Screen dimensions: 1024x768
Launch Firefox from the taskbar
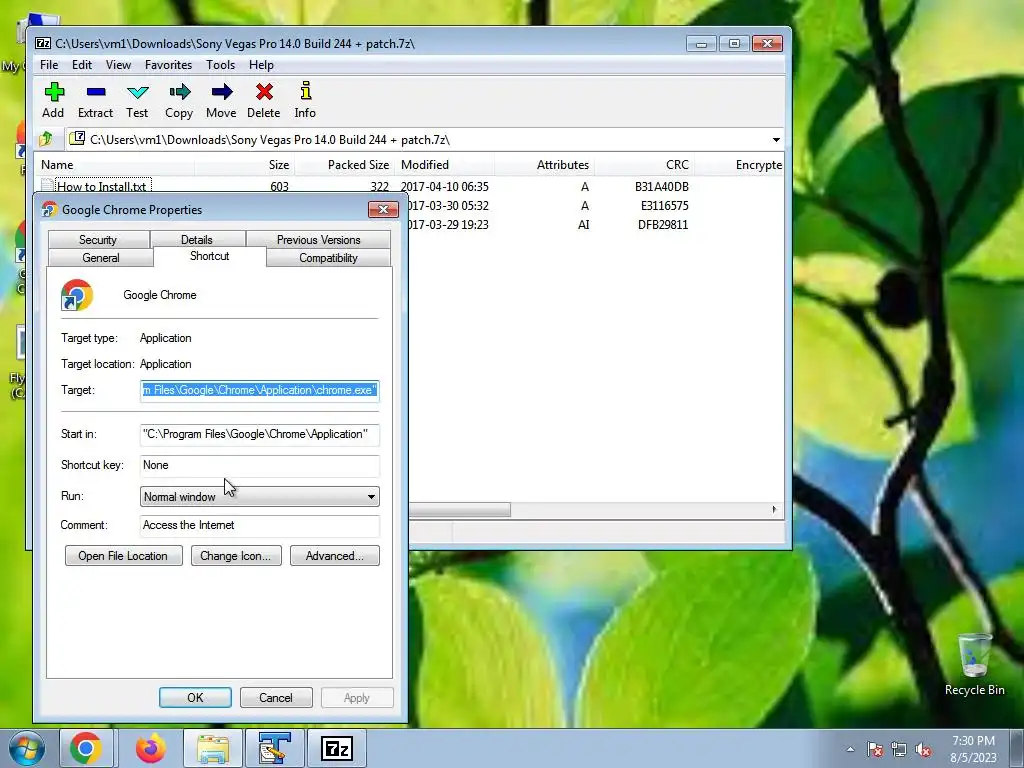click(151, 748)
